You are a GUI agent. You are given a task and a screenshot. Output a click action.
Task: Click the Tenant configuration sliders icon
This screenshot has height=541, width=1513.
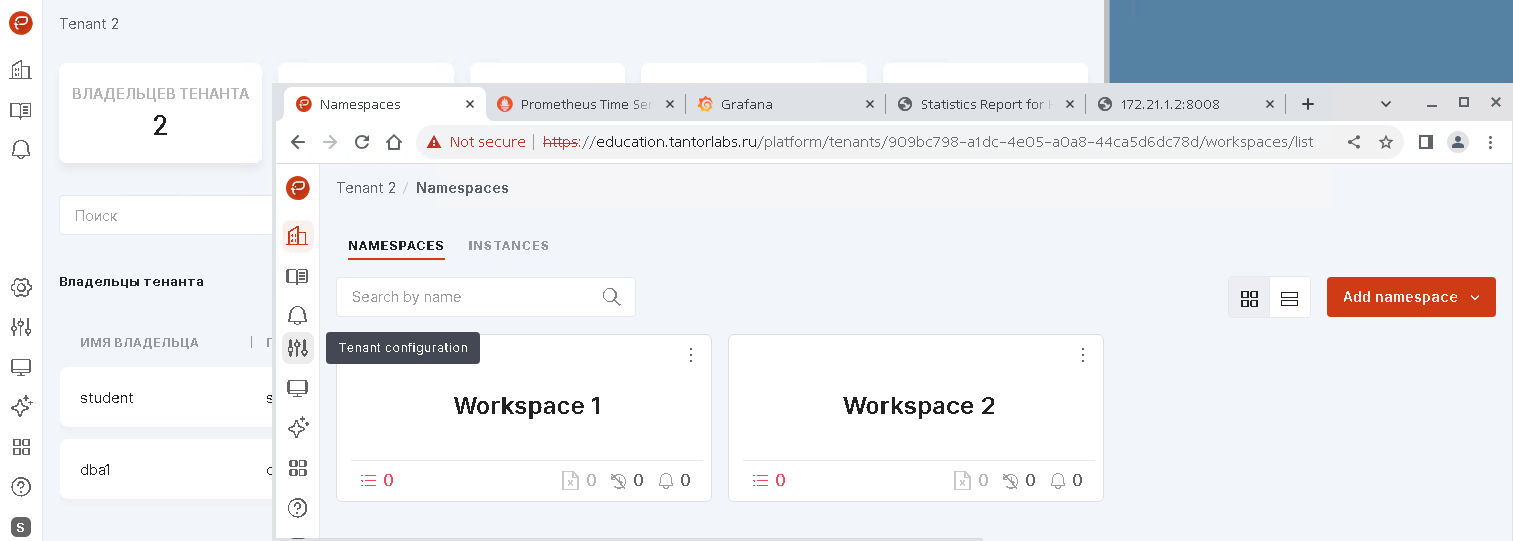pyautogui.click(x=297, y=348)
